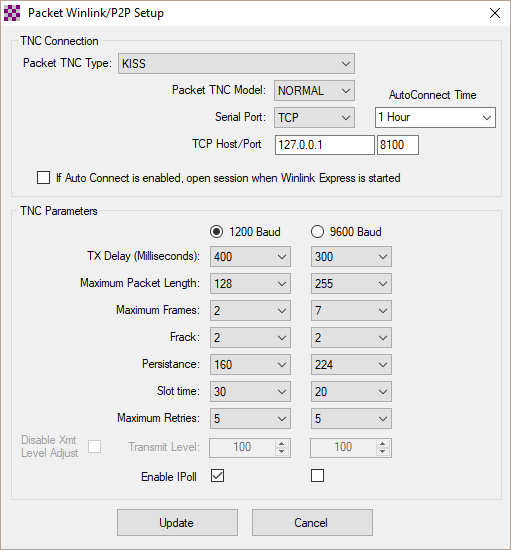This screenshot has height=550, width=511.
Task: Click the Cancel button
Action: click(x=312, y=523)
